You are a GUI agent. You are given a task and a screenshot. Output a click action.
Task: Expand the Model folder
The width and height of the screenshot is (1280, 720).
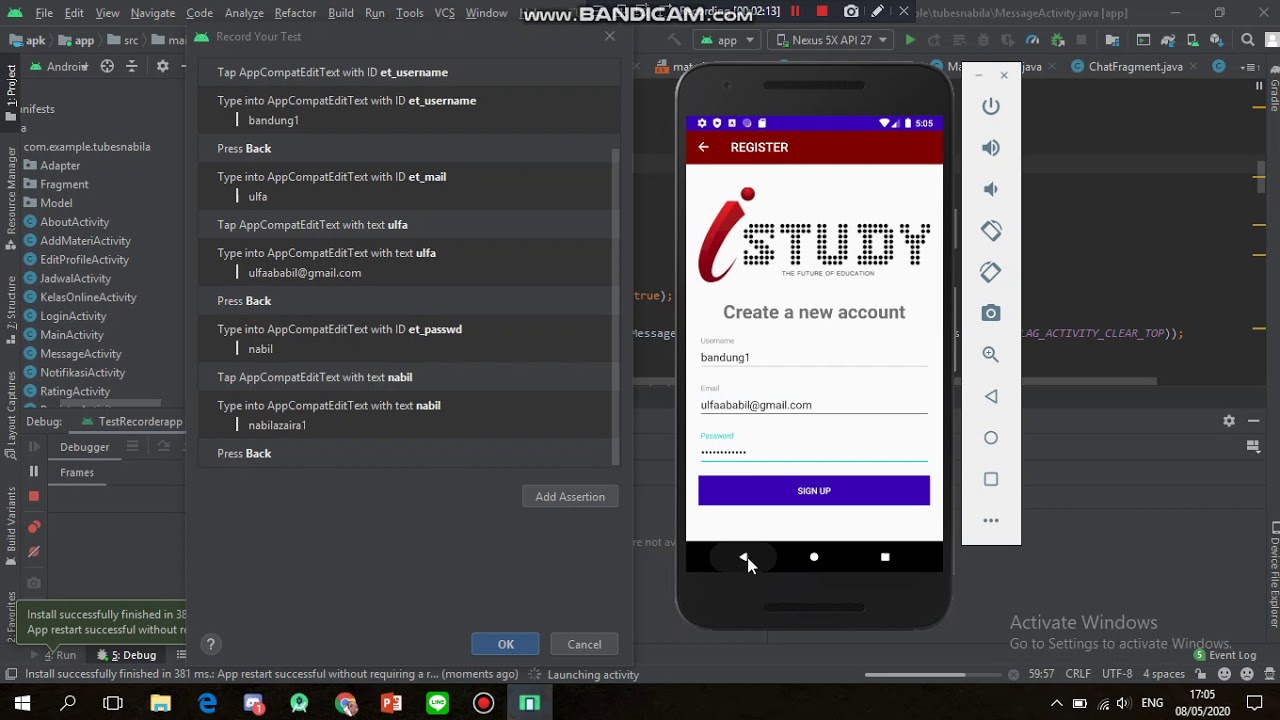(56, 203)
